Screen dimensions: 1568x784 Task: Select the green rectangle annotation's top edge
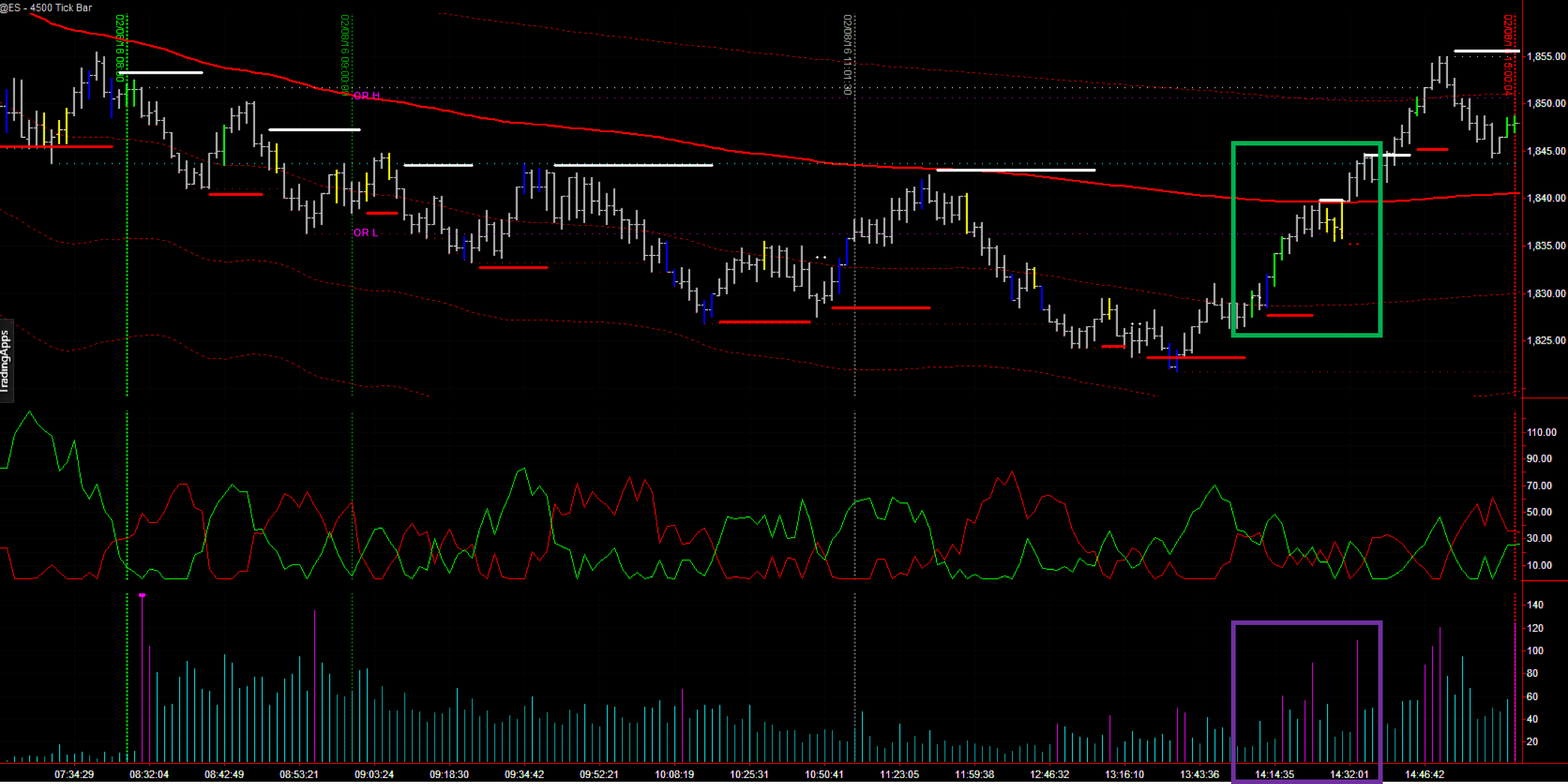coord(1306,143)
